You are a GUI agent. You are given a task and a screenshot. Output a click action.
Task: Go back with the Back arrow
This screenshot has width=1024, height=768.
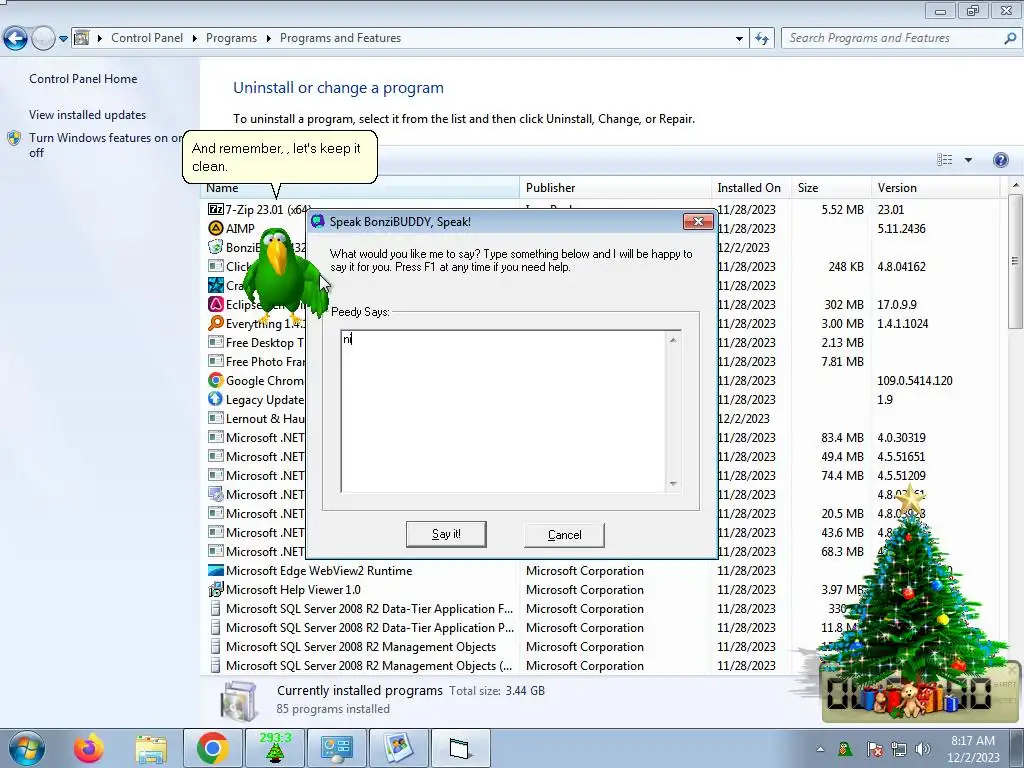(16, 39)
